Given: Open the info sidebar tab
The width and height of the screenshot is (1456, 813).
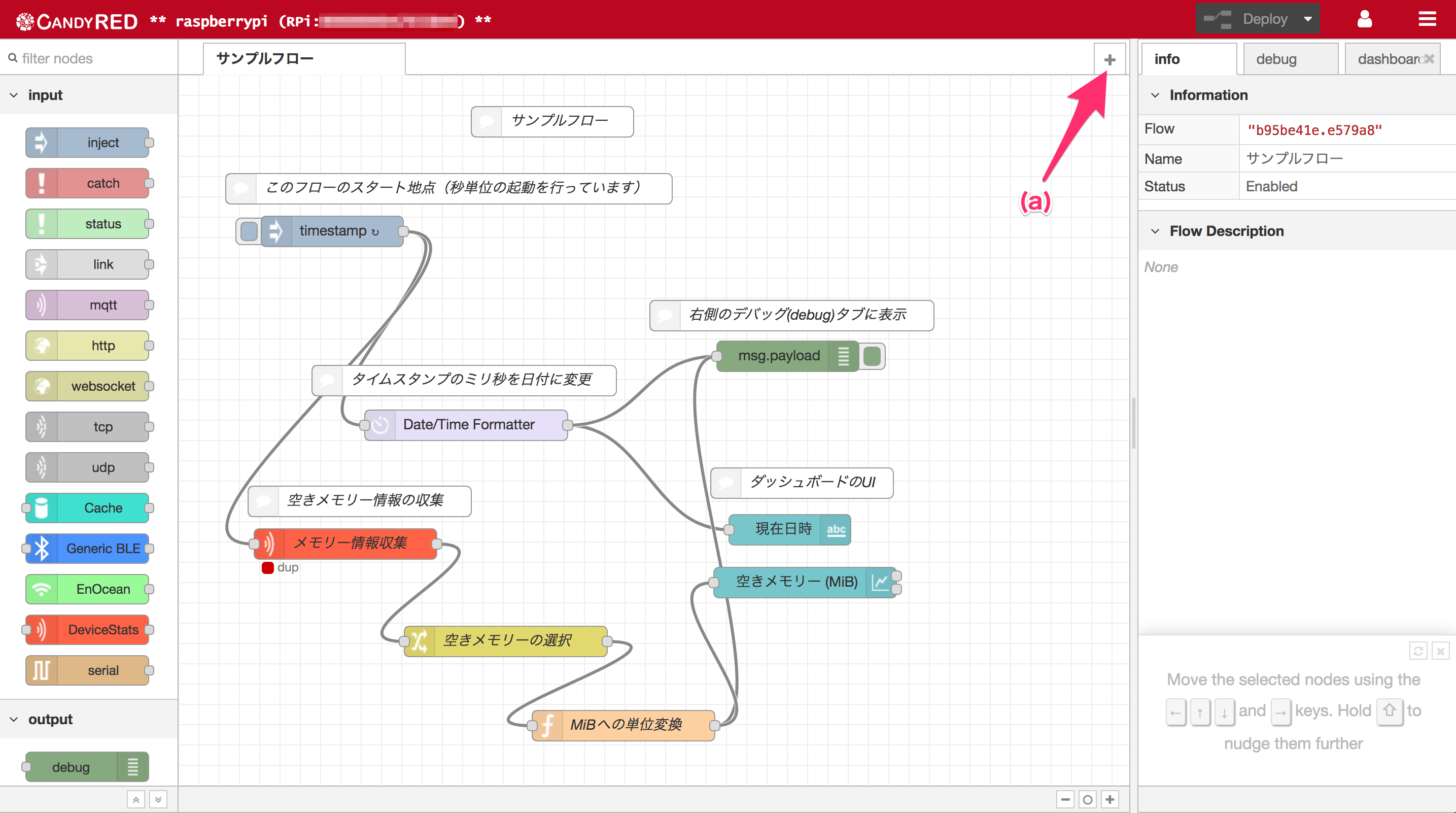Looking at the screenshot, I should coord(1189,59).
